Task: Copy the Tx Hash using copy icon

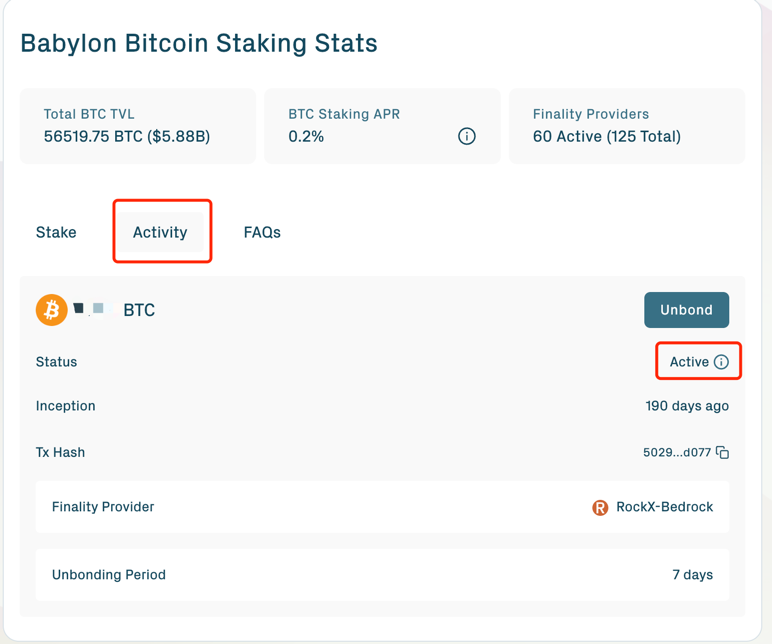Action: click(722, 453)
